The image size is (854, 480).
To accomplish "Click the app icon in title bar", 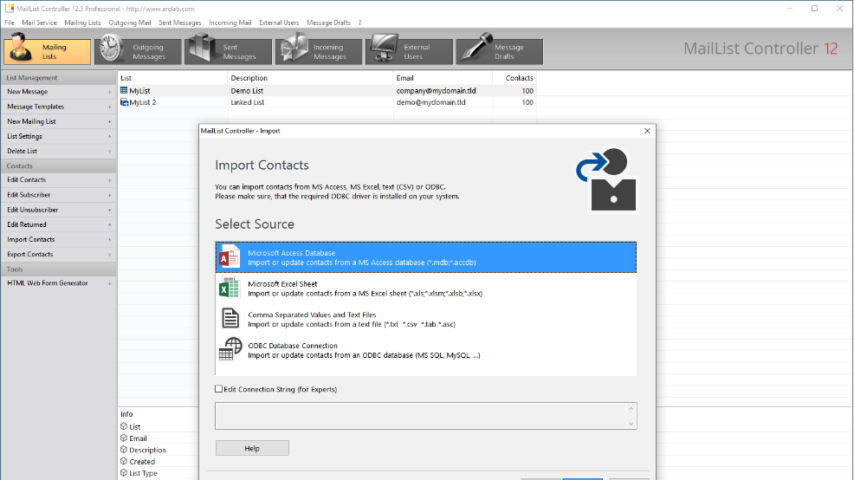I will pos(9,8).
